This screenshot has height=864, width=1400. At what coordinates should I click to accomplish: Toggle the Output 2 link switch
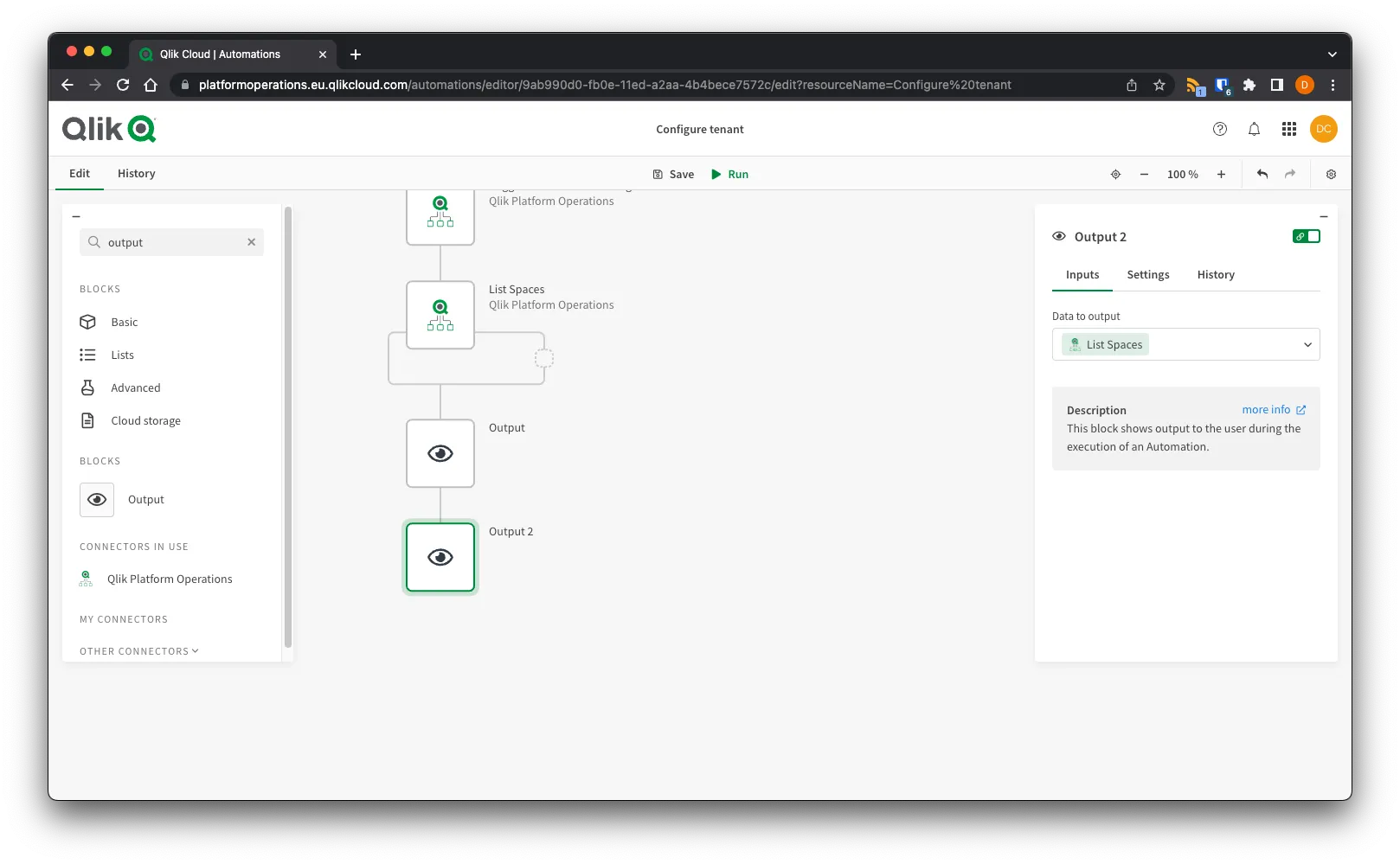(1306, 236)
